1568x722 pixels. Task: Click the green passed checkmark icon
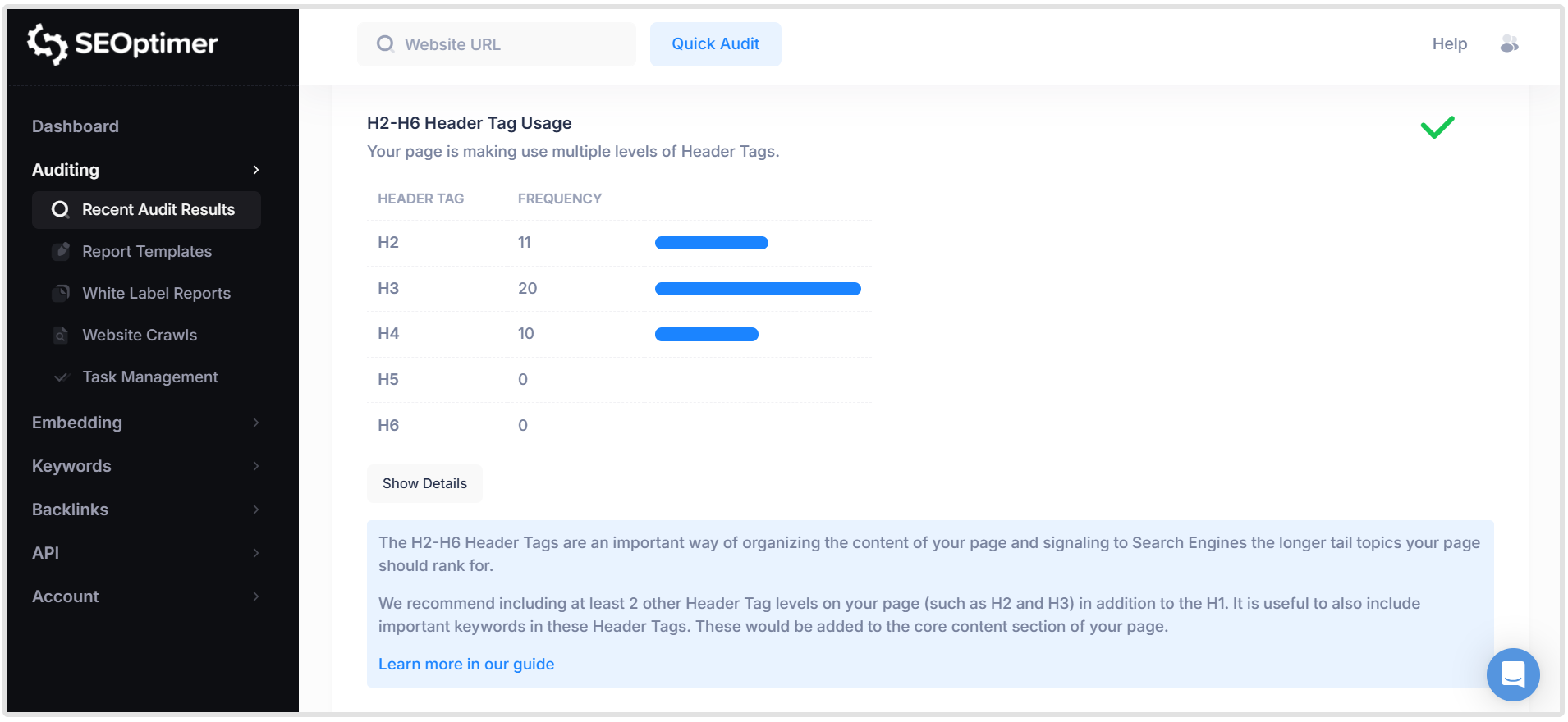1437,127
